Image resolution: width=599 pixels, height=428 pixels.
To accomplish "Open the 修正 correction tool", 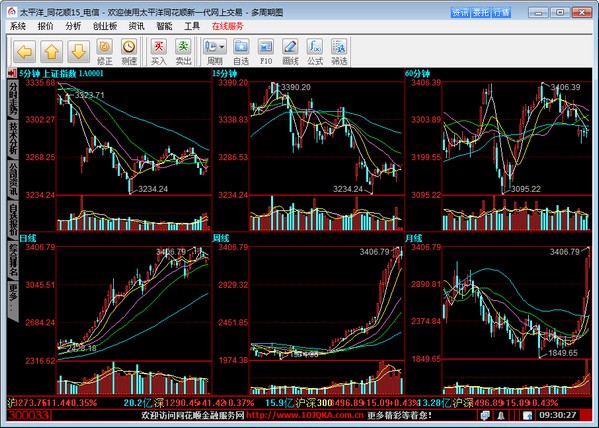I will click(x=104, y=52).
